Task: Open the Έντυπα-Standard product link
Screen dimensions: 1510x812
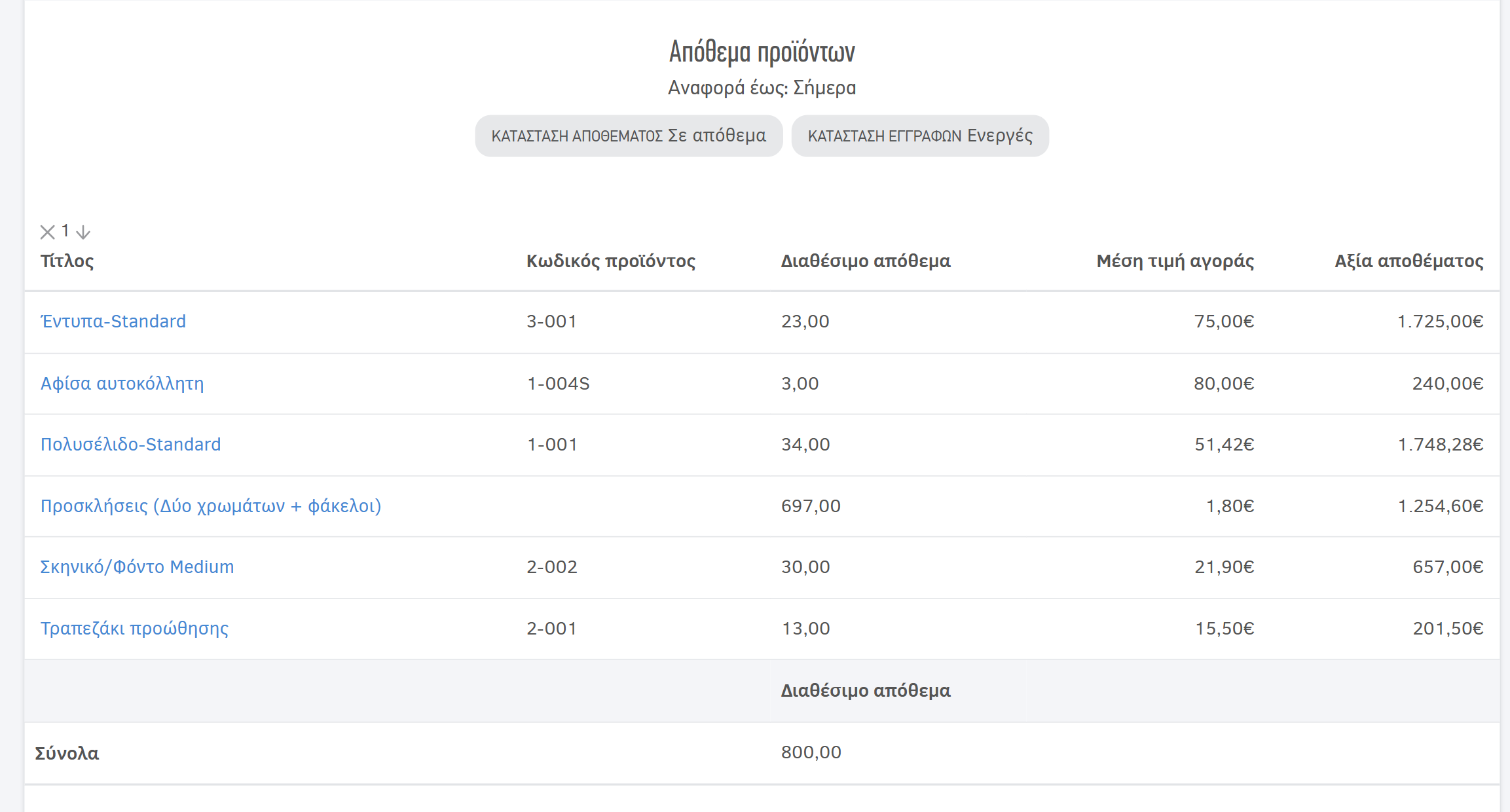Action: [113, 322]
